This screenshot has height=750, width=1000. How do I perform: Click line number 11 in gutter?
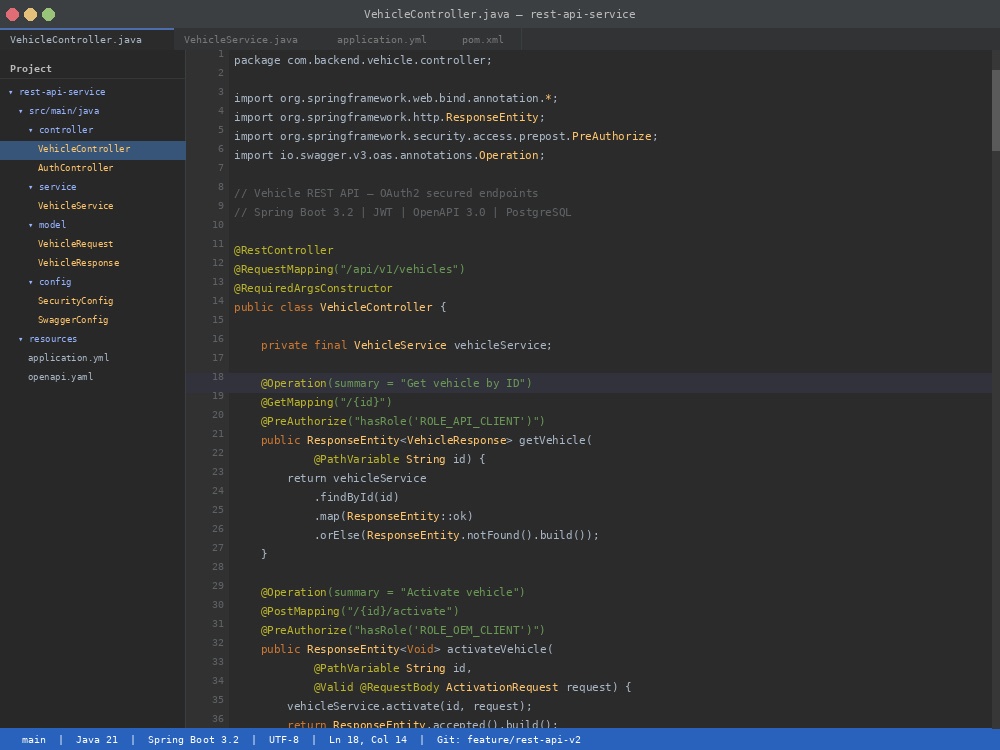point(218,244)
